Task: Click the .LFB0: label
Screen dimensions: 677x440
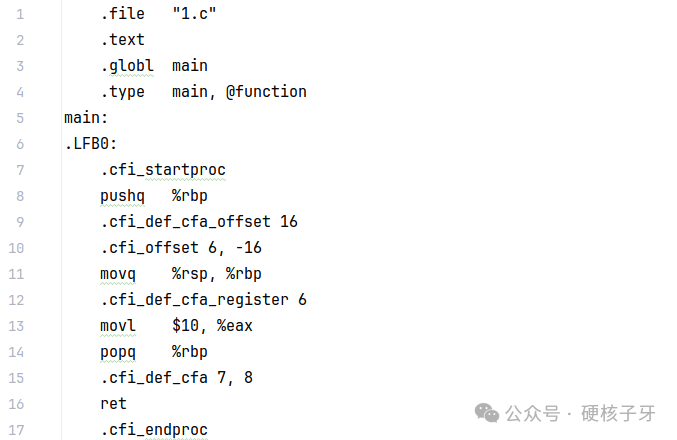Action: pyautogui.click(x=91, y=144)
